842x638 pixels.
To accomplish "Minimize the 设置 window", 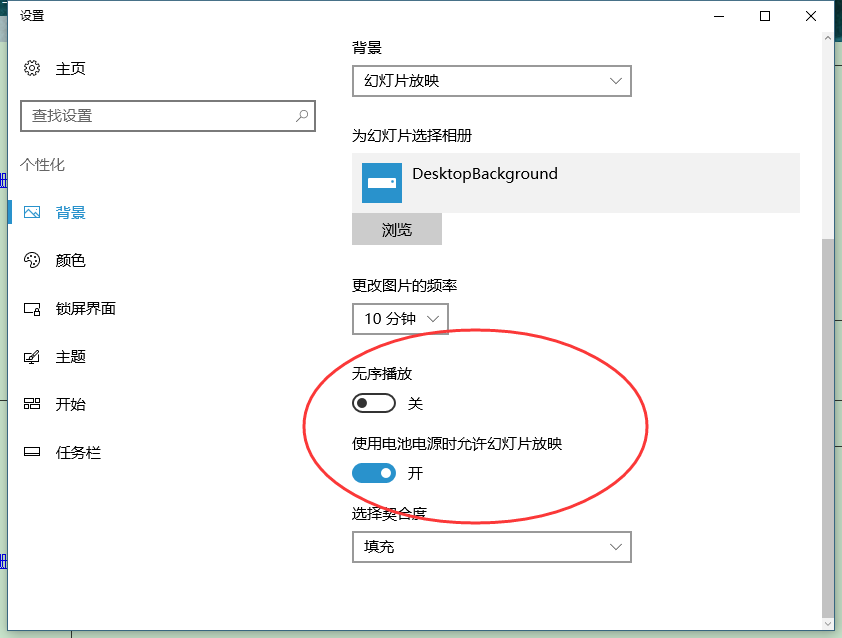I will (x=719, y=16).
